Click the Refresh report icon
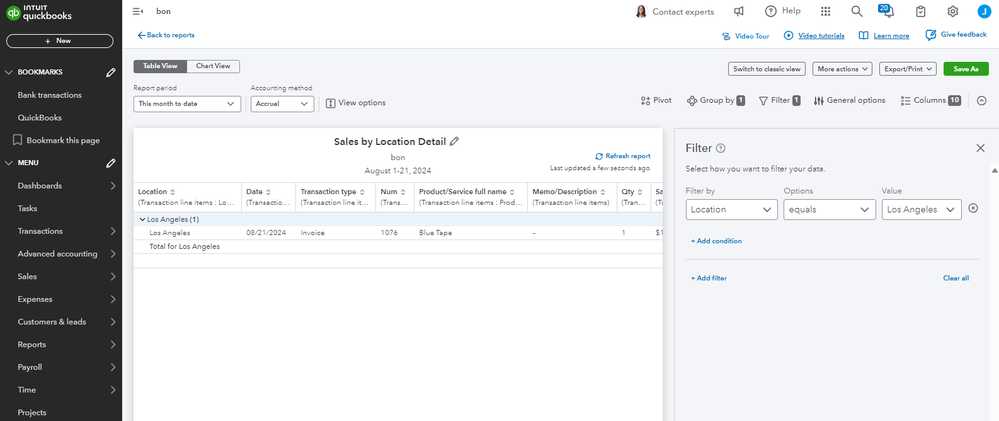Screen dimensions: 999x421 599,156
